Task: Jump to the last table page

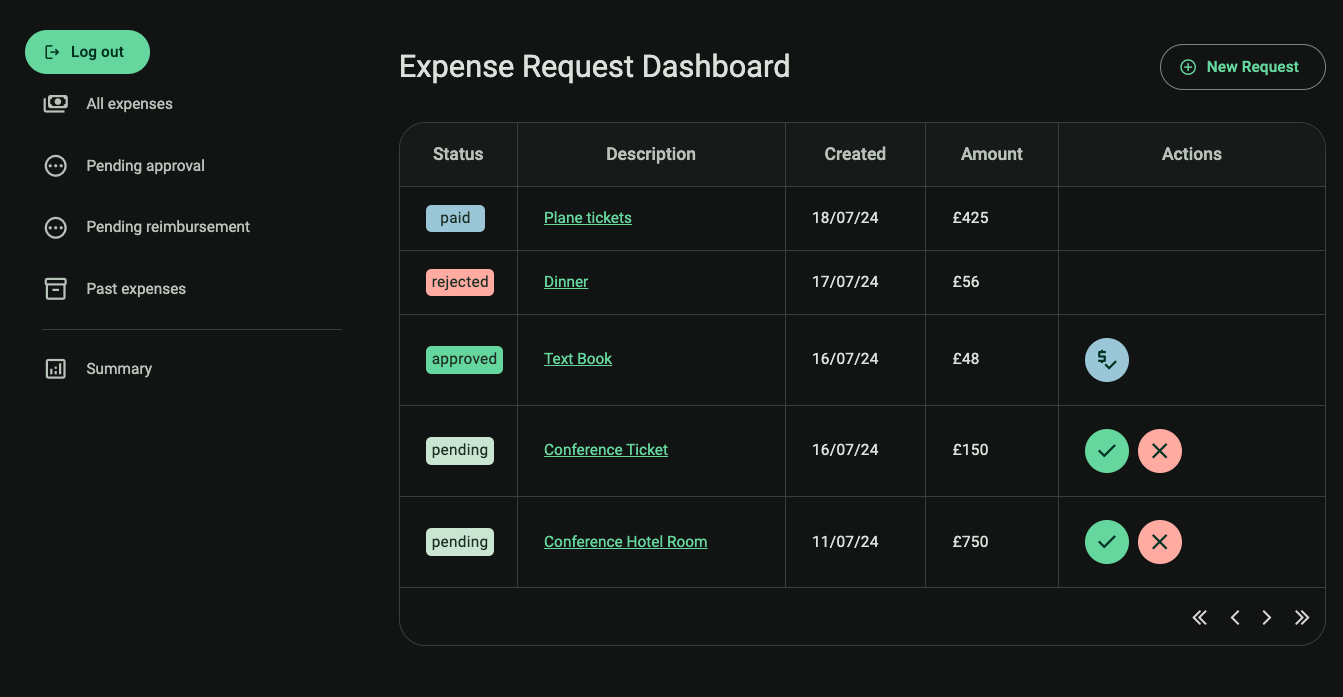Action: pos(1301,618)
